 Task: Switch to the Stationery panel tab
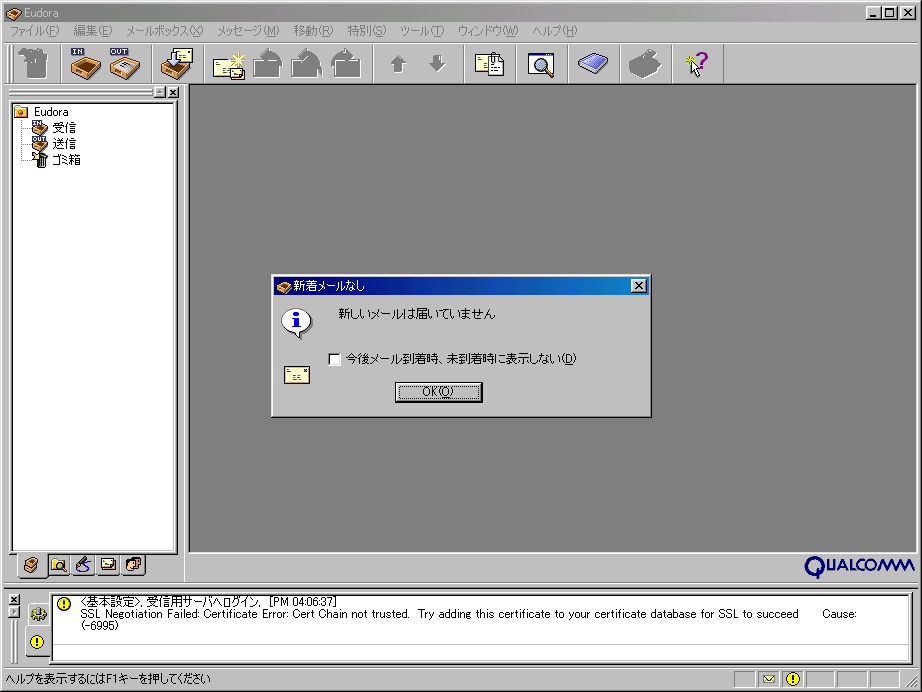[108, 565]
